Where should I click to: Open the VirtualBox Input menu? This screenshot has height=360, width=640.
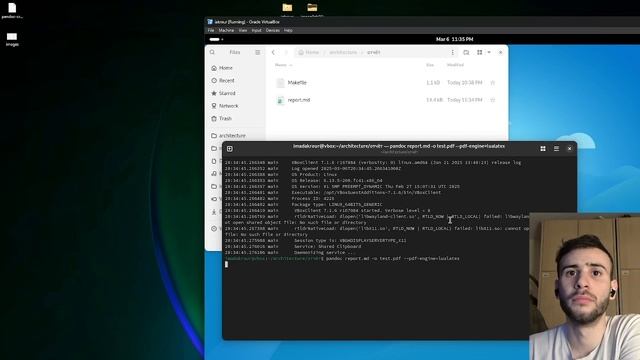(256, 30)
